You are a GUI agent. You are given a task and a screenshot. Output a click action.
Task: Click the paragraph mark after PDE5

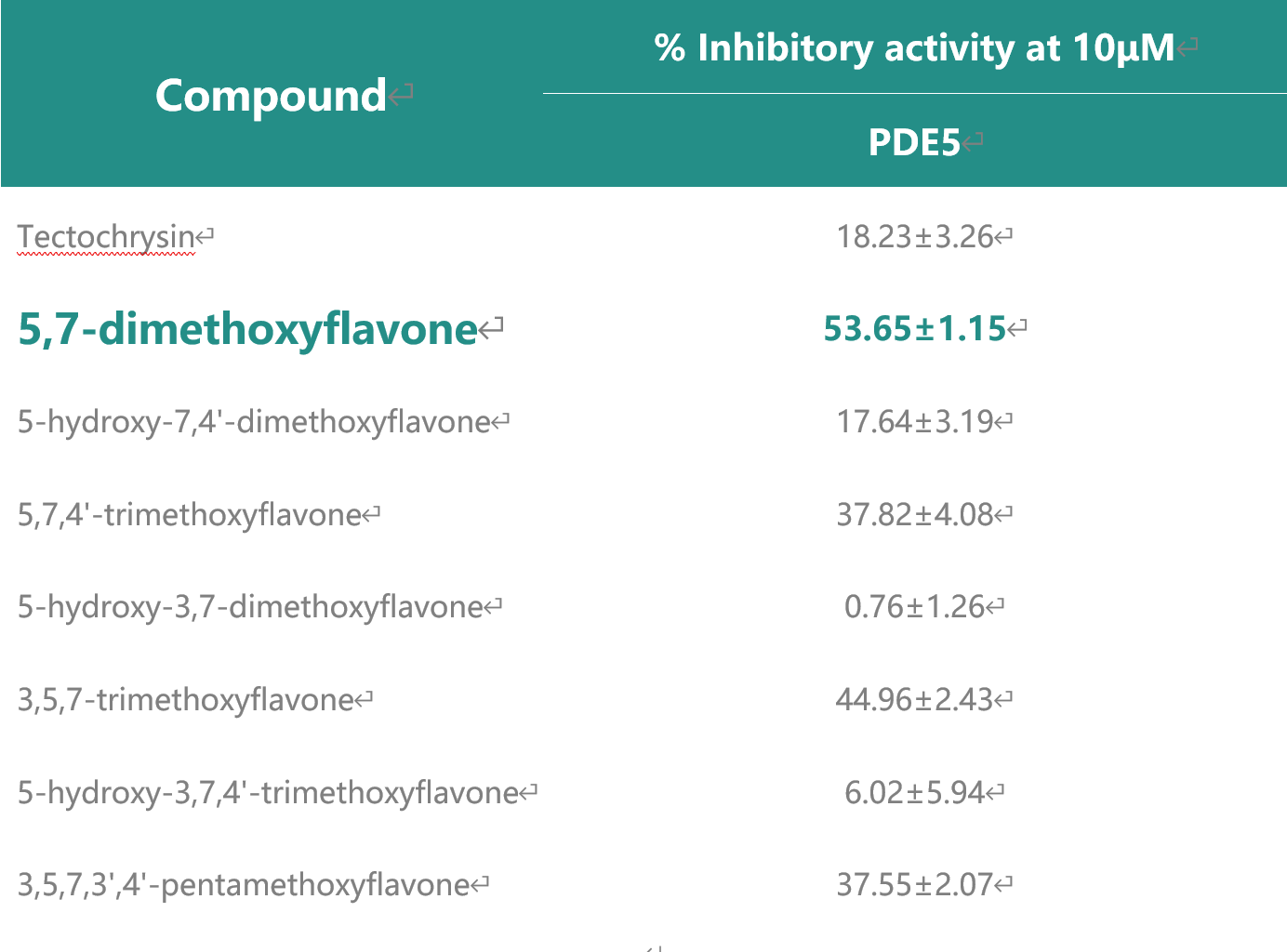pyautogui.click(x=973, y=142)
